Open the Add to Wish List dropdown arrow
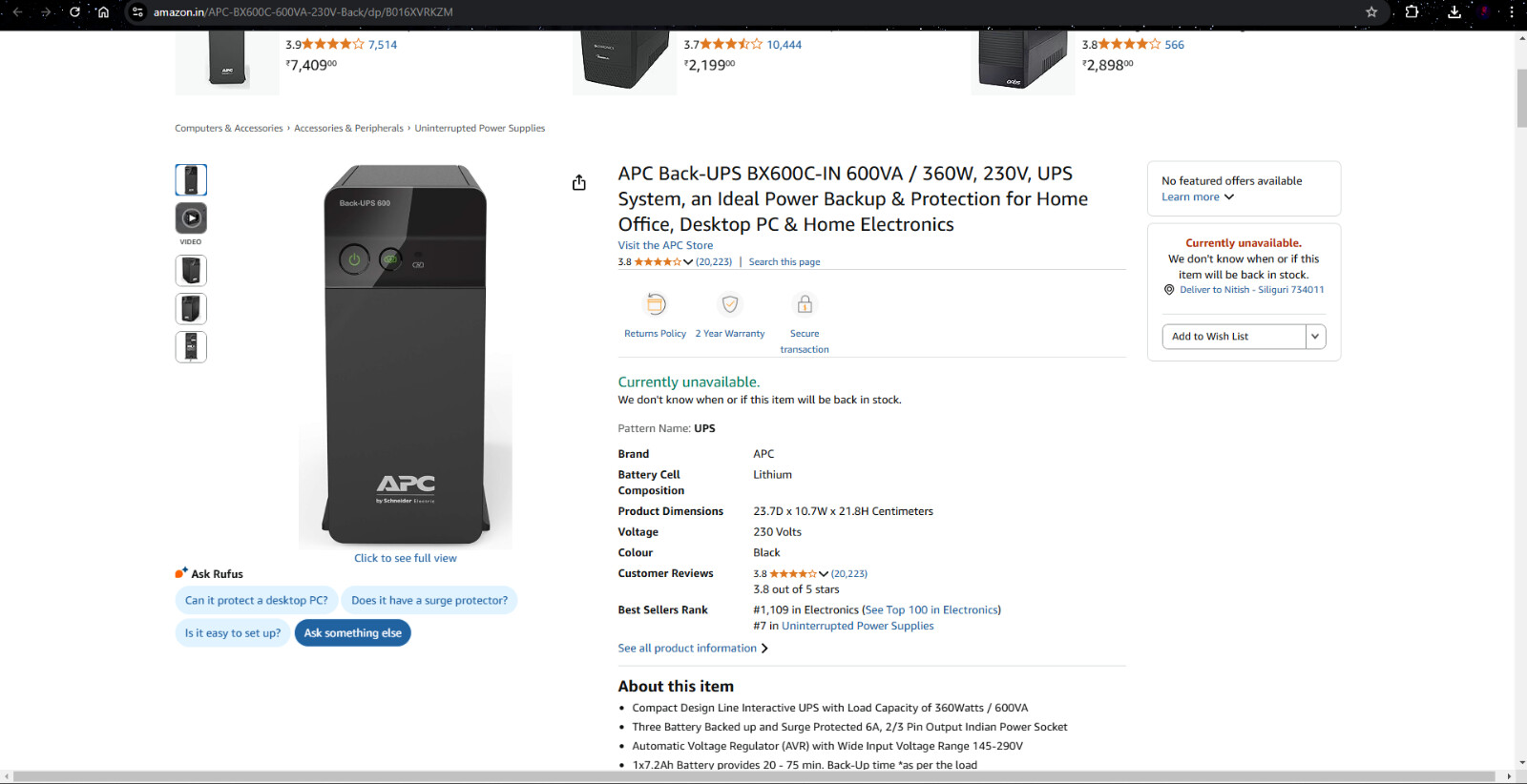1527x784 pixels. [x=1315, y=337]
